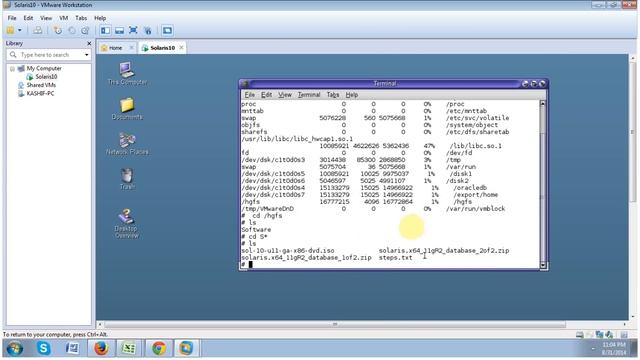Click Terminal scrollbar down arrow
640x360 pixels.
tap(542, 265)
